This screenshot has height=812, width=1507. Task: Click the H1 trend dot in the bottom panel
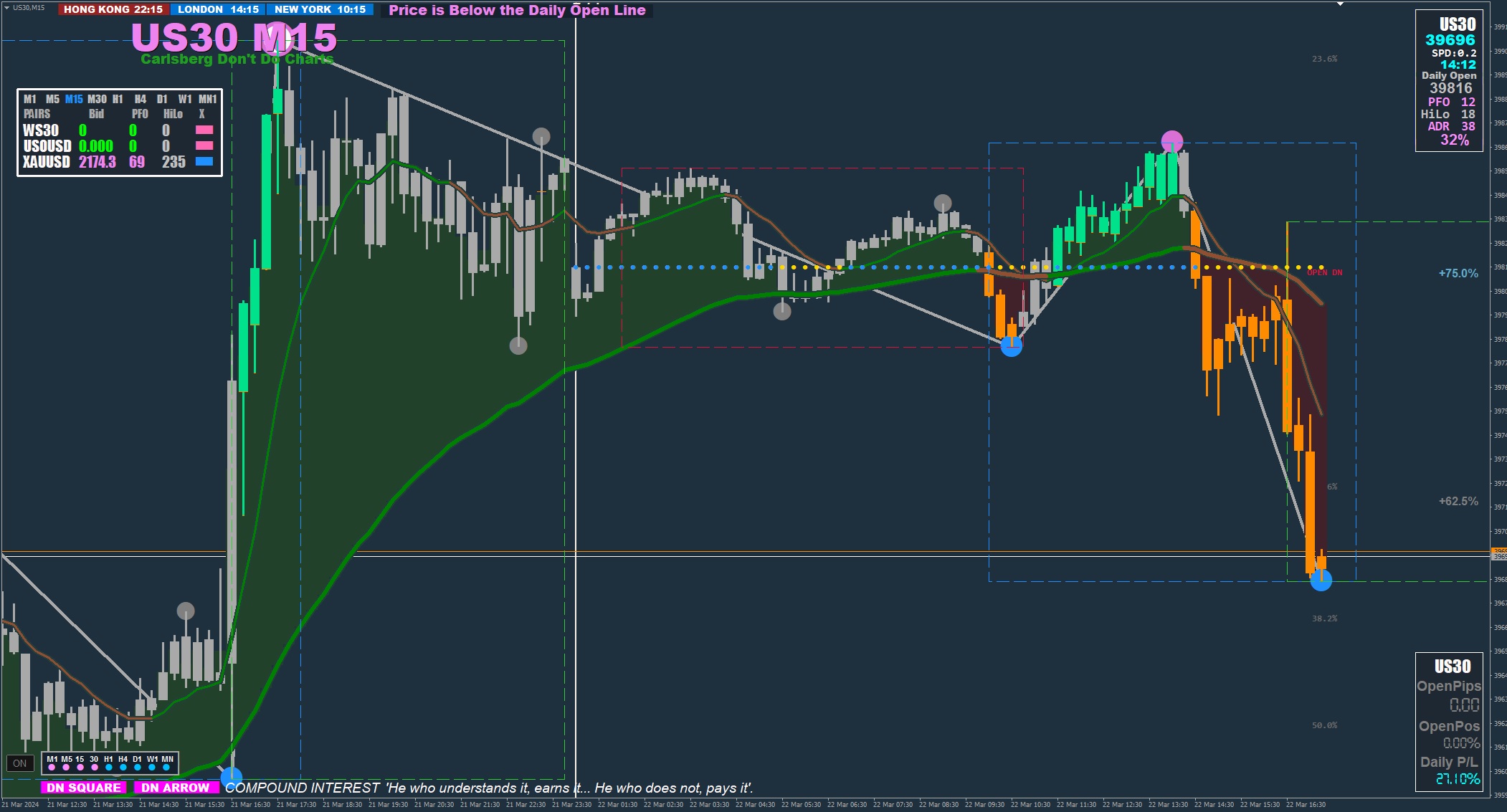pyautogui.click(x=109, y=768)
